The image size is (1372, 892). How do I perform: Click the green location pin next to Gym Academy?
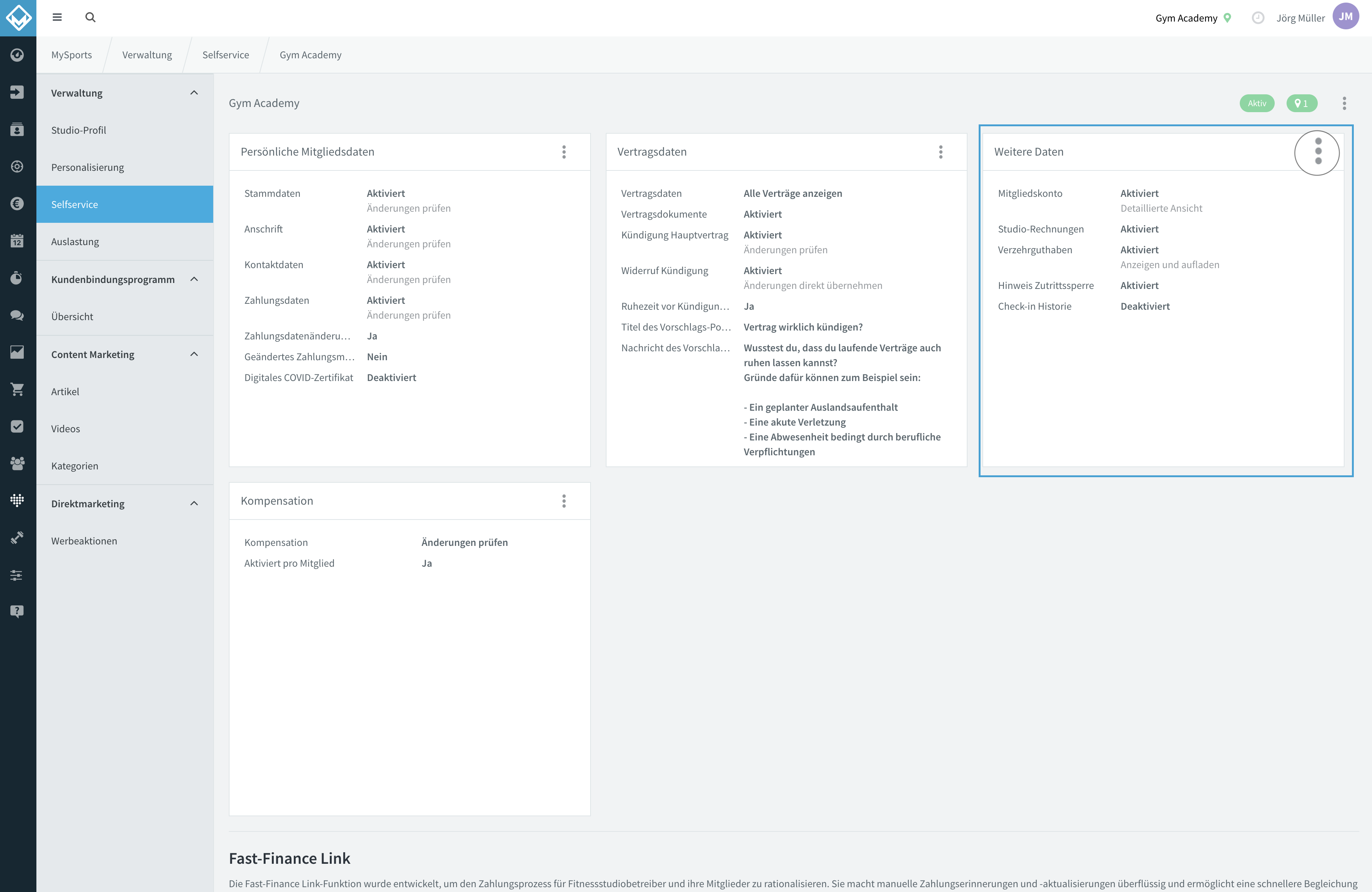pyautogui.click(x=1227, y=18)
